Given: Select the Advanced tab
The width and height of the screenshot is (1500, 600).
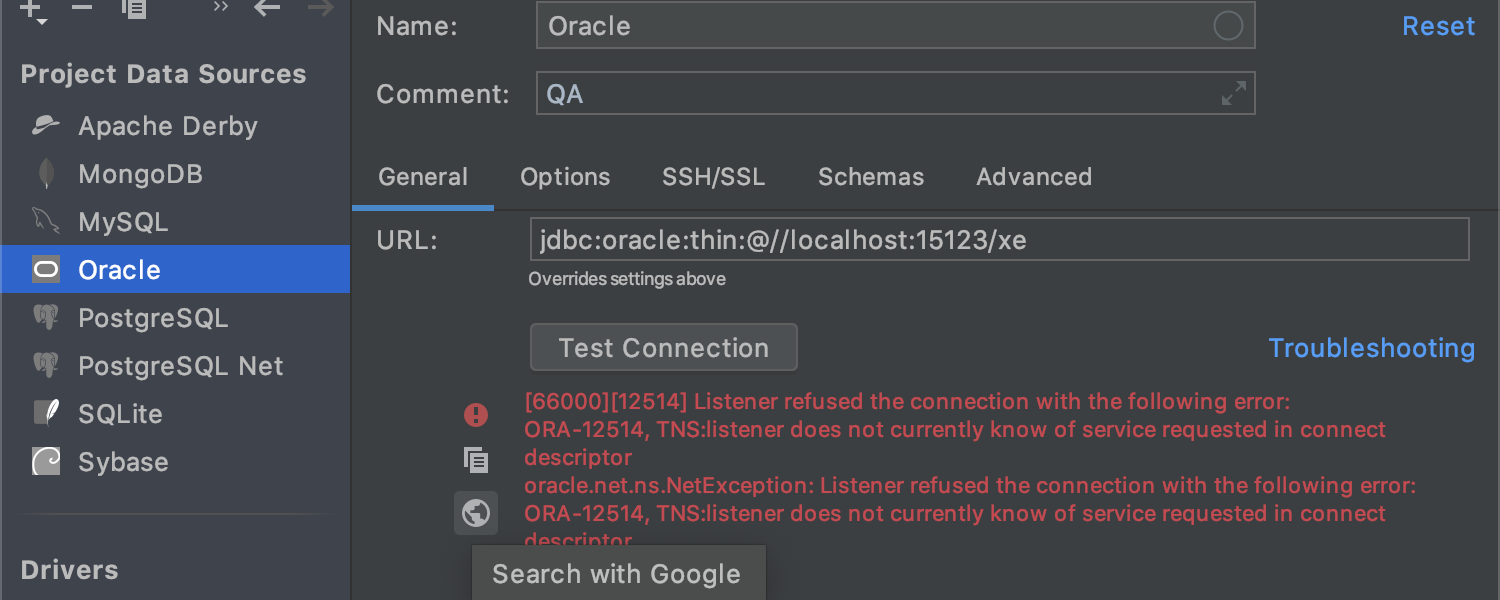Looking at the screenshot, I should pyautogui.click(x=1034, y=177).
